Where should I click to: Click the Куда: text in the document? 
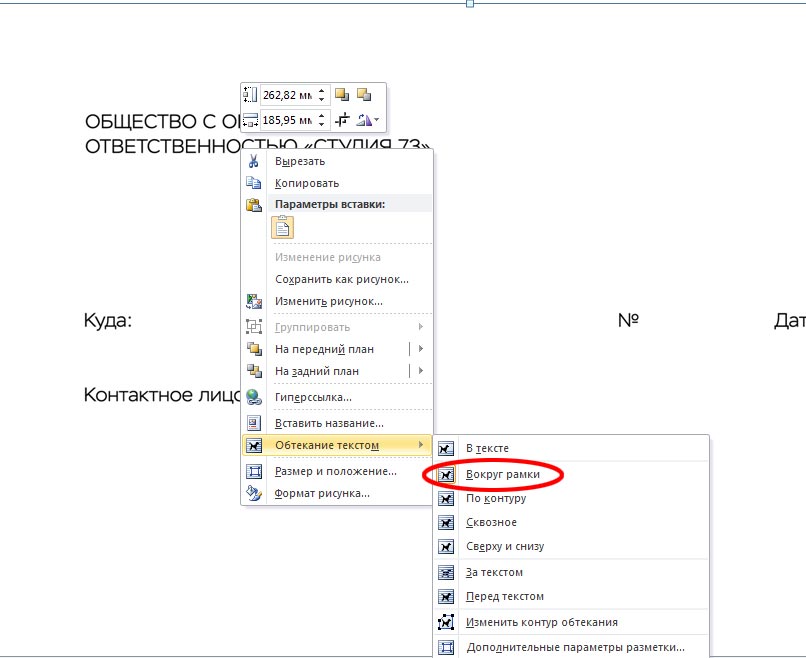(108, 321)
